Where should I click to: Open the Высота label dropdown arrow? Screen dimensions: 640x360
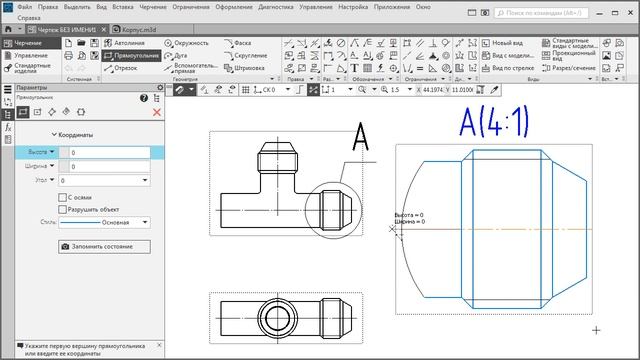pyautogui.click(x=52, y=152)
